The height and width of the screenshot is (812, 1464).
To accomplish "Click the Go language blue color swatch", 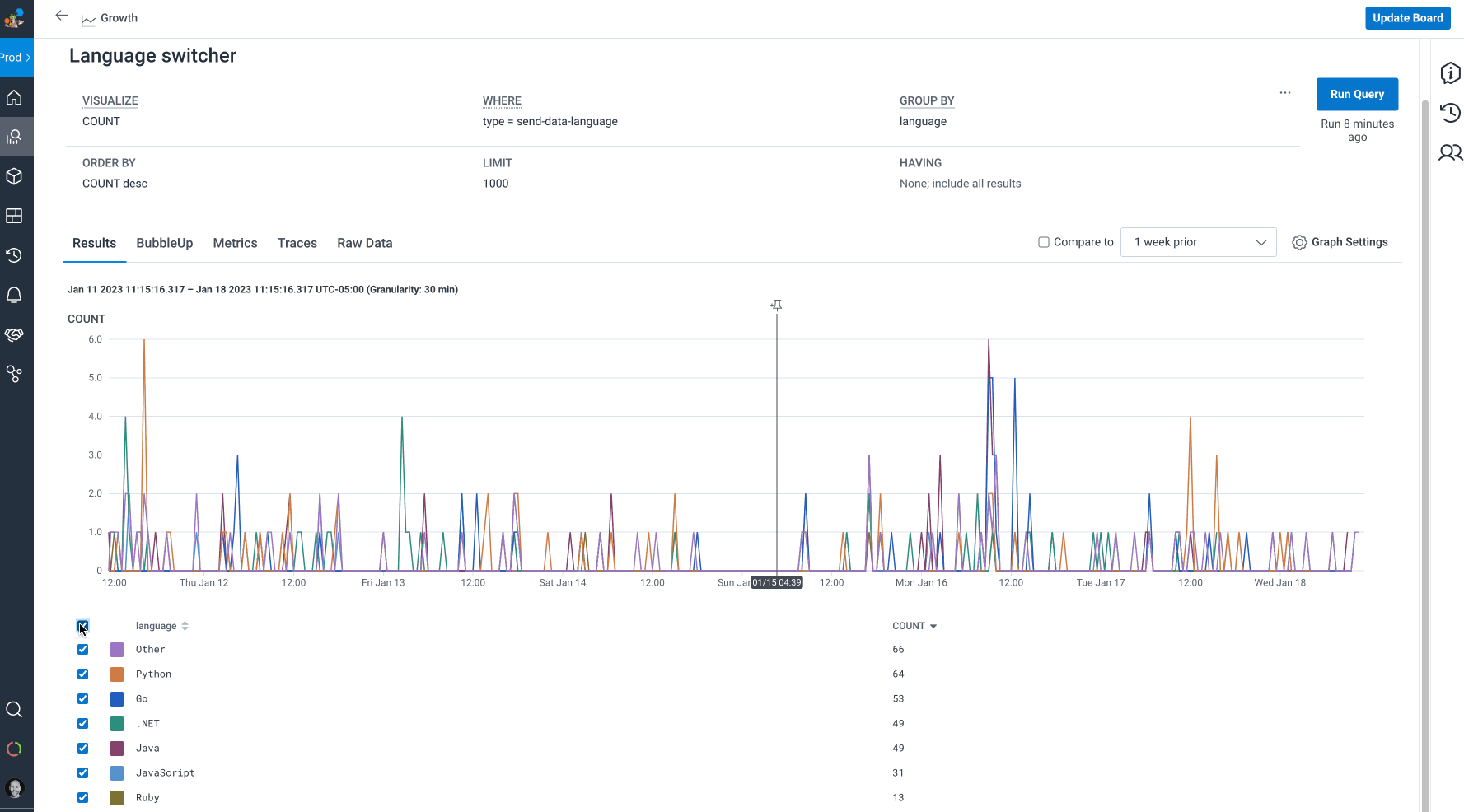I will click(x=117, y=699).
